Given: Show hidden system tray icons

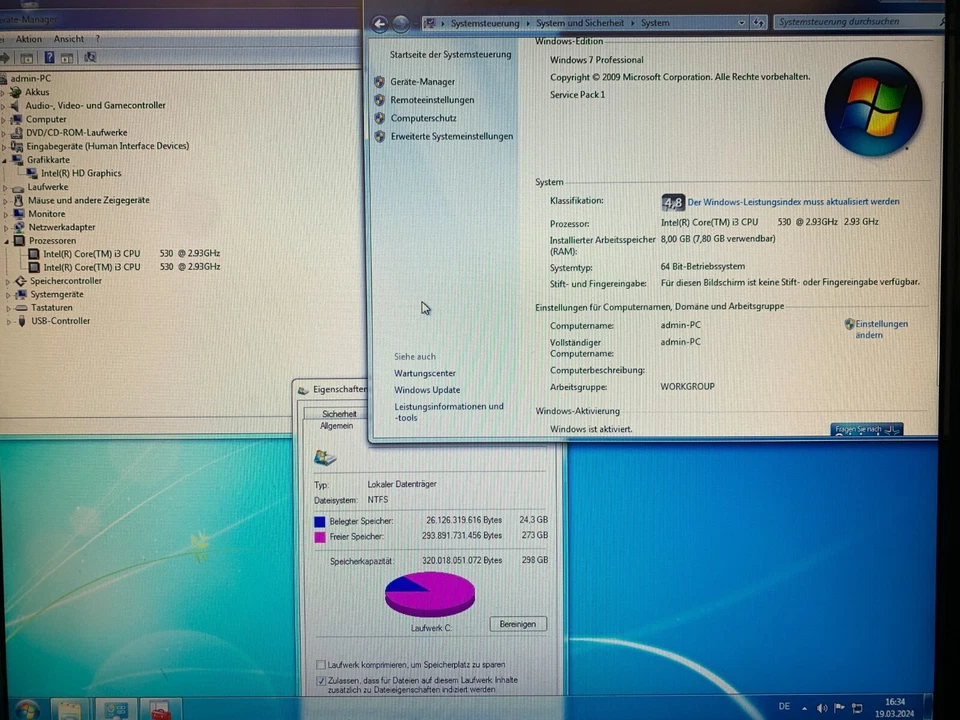Looking at the screenshot, I should [804, 707].
